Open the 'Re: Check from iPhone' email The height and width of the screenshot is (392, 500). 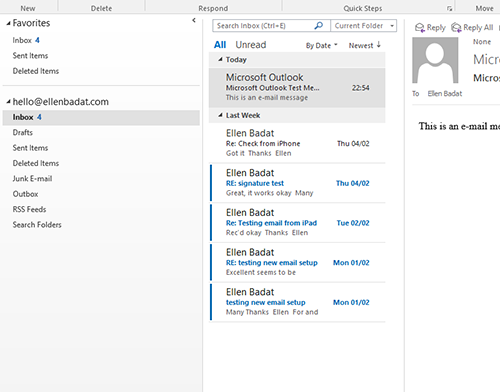tap(297, 143)
